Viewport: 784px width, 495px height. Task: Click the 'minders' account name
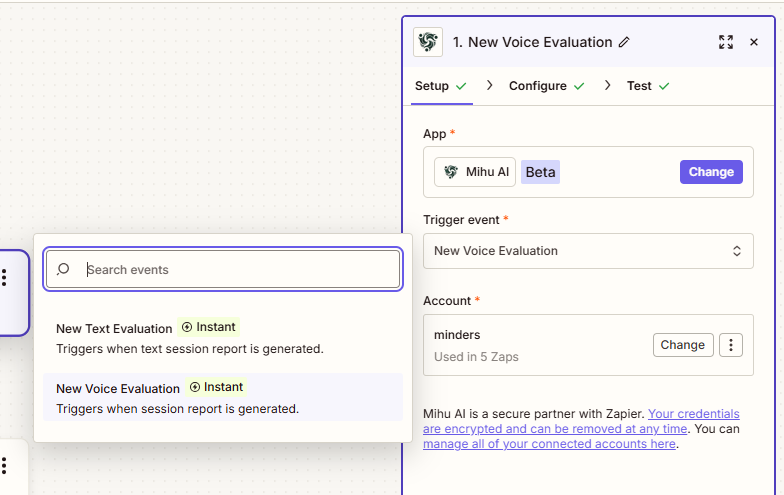(457, 335)
